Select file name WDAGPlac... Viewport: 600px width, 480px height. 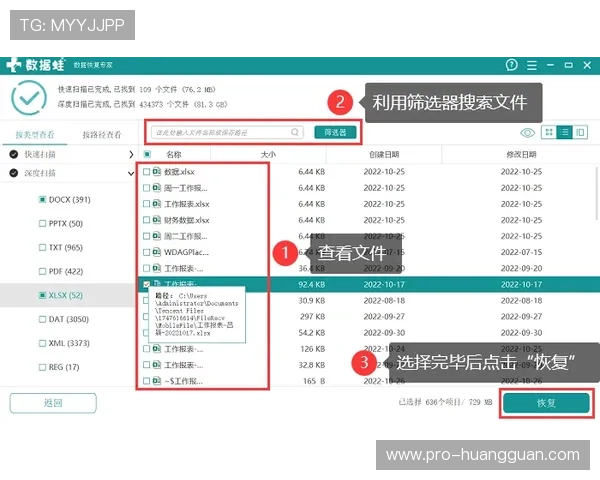click(x=186, y=252)
